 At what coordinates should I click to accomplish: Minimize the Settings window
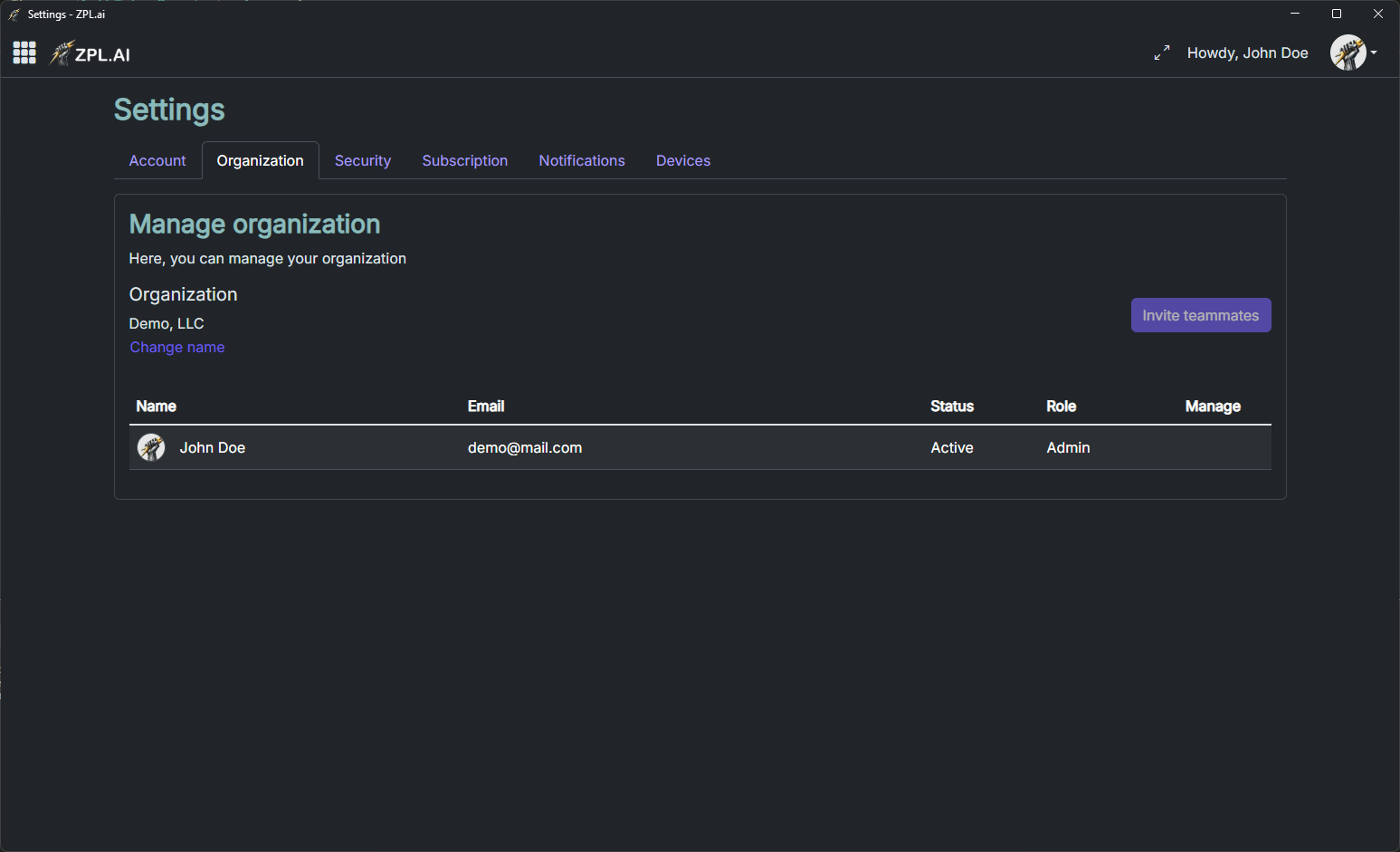[x=1295, y=14]
